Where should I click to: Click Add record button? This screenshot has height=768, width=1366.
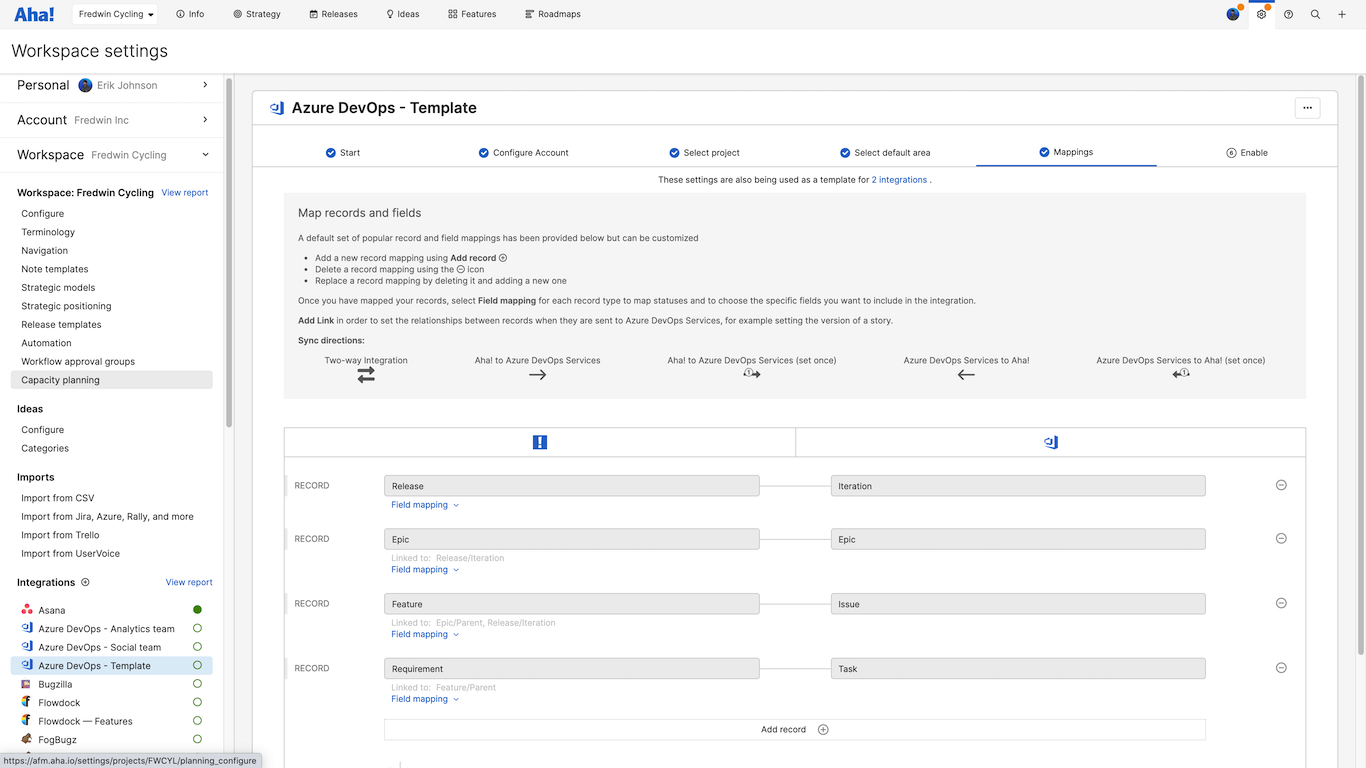[795, 730]
